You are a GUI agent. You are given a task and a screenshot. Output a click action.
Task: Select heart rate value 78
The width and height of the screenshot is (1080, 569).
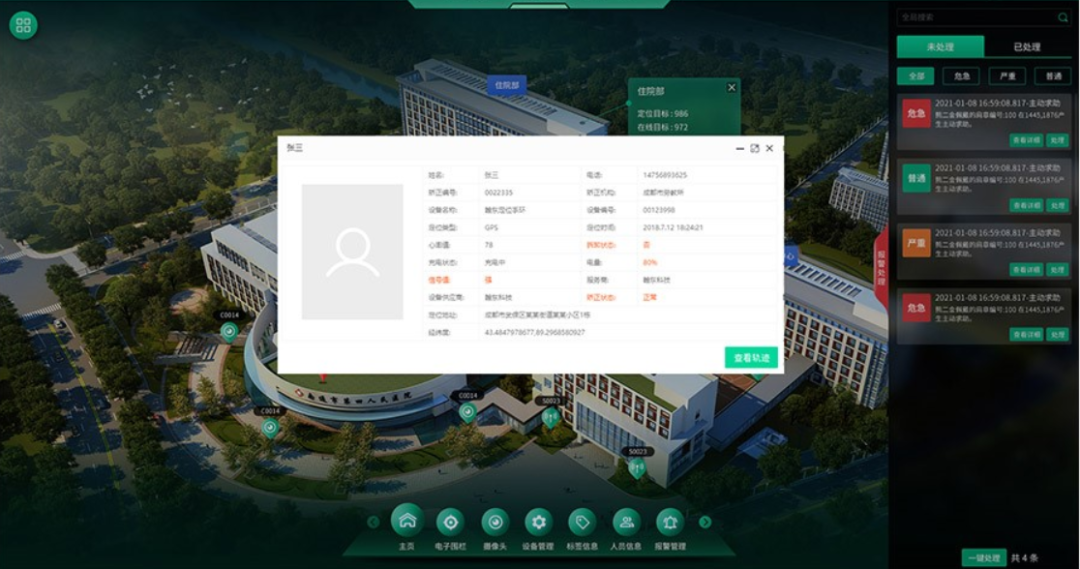(488, 245)
